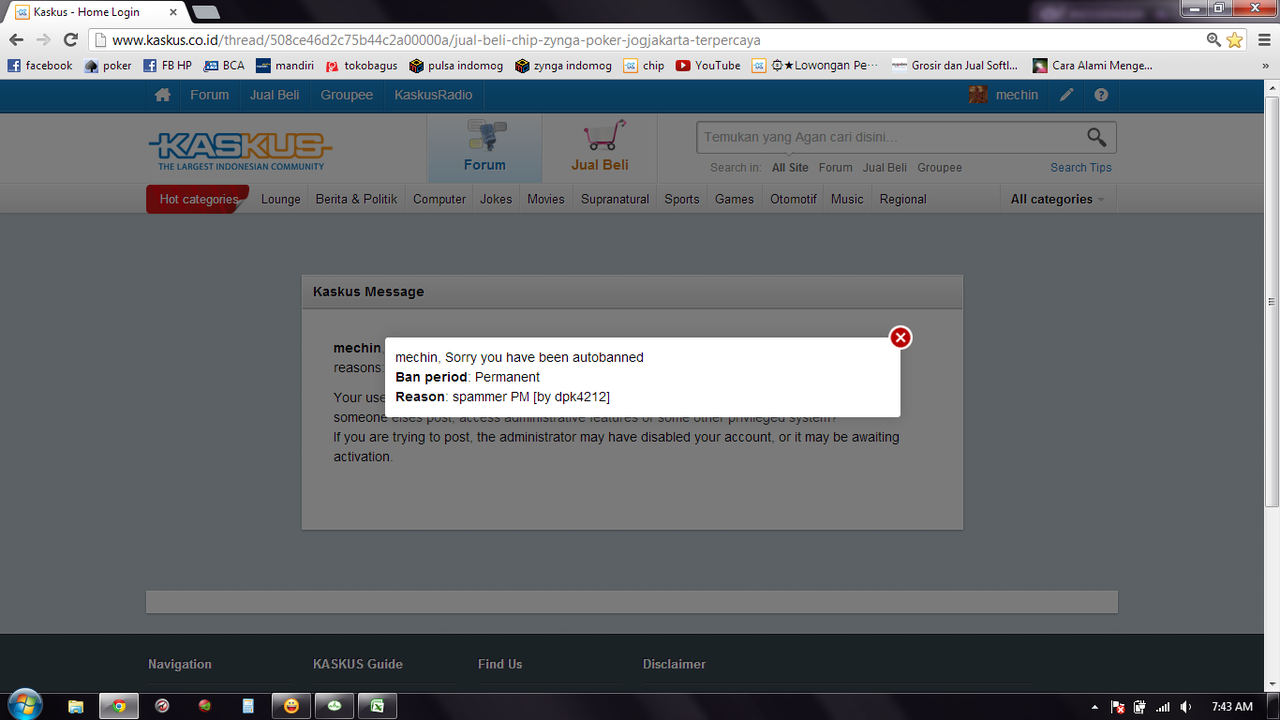Viewport: 1280px width, 720px height.
Task: Click the browser address bar
Action: pos(500,42)
